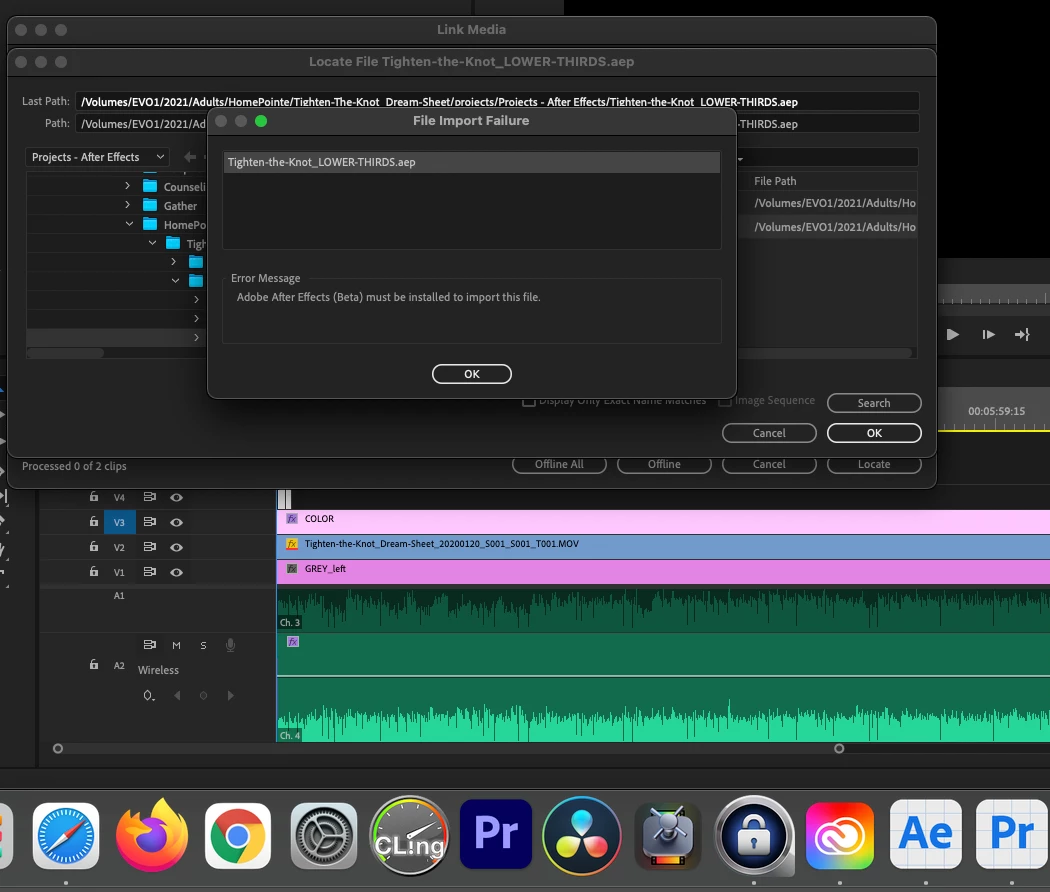Cancel the Locate File window
This screenshot has width=1050, height=892.
pyautogui.click(x=769, y=433)
